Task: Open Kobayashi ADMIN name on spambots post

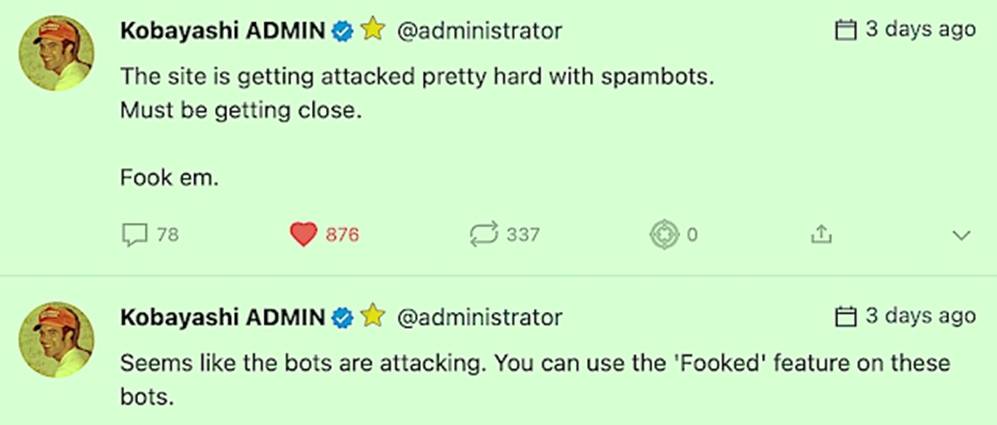Action: click(222, 31)
